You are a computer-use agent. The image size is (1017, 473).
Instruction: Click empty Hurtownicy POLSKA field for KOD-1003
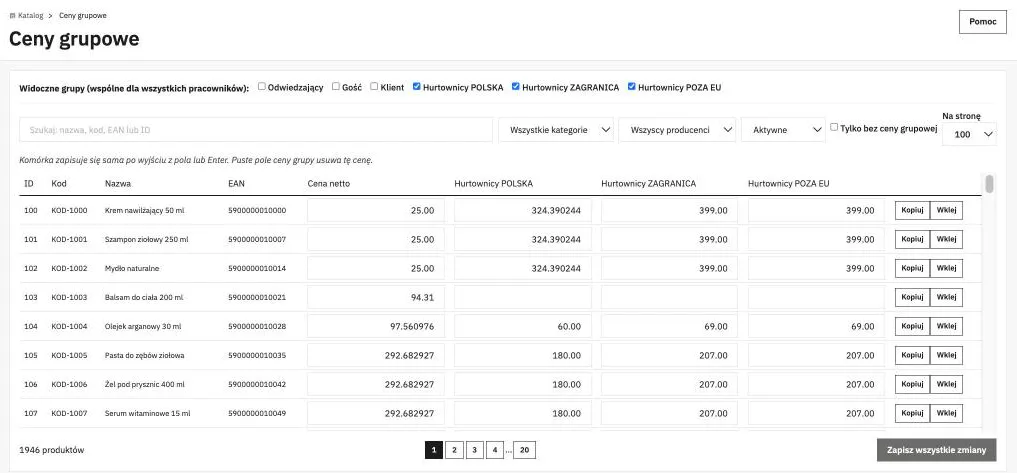(x=523, y=297)
